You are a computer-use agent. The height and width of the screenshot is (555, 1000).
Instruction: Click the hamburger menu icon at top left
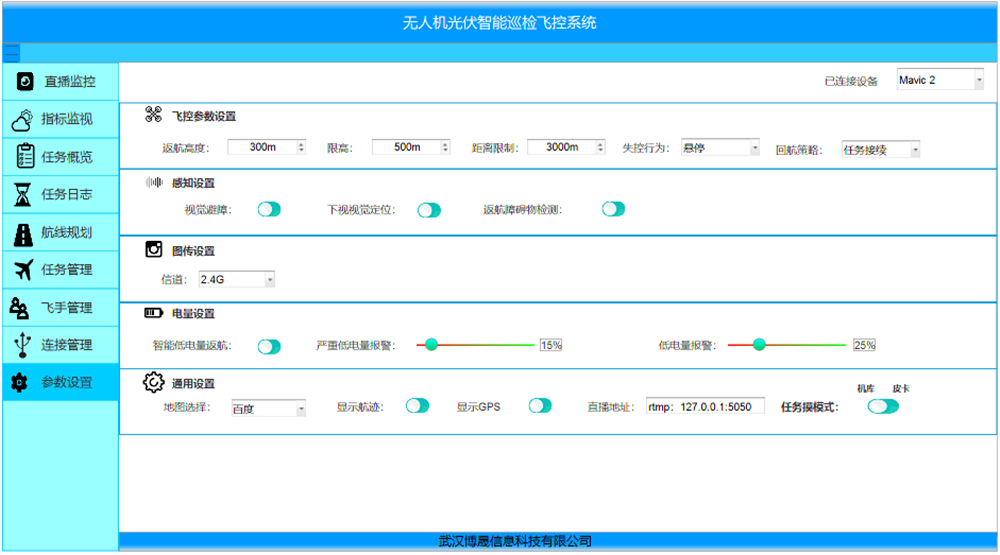(x=12, y=52)
